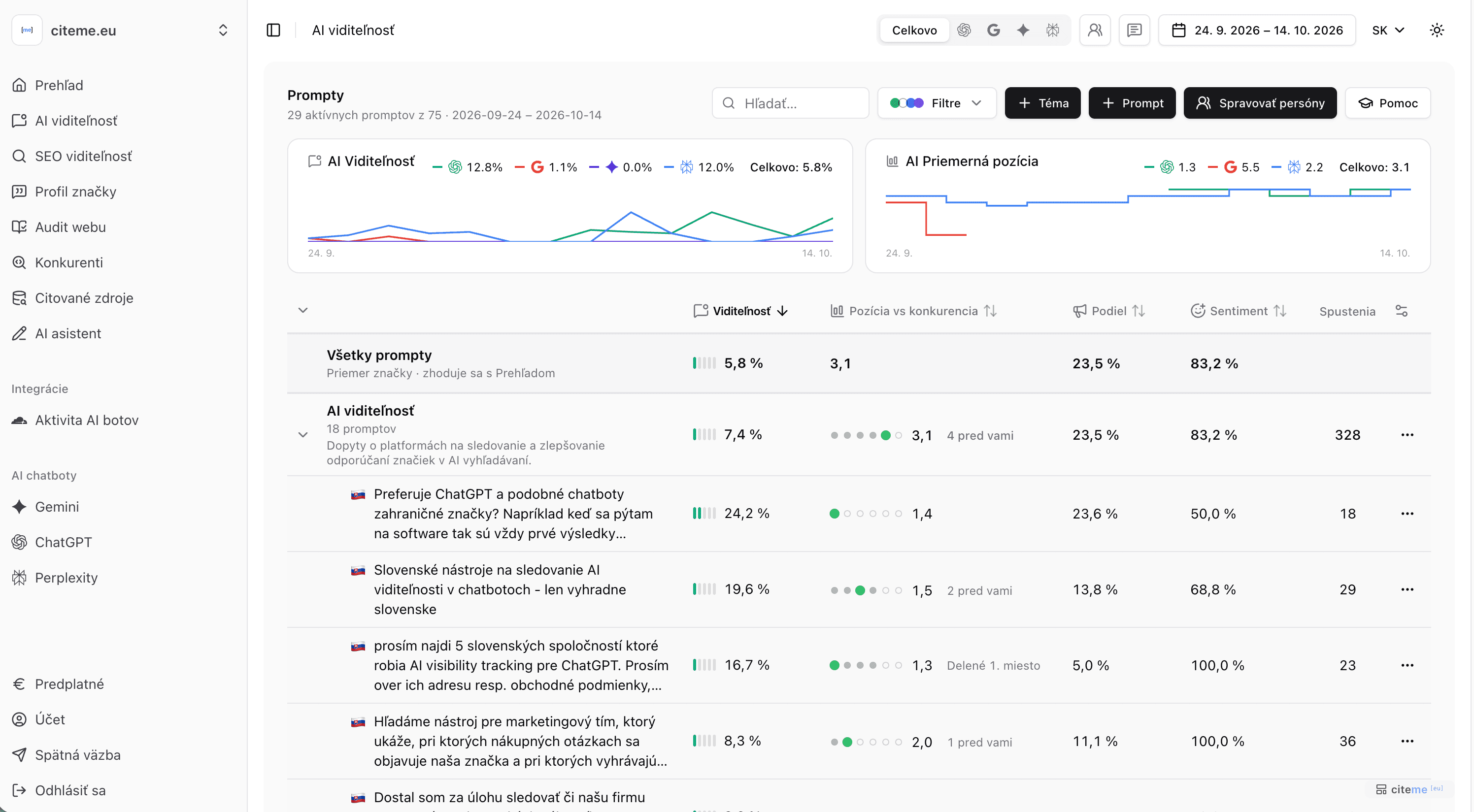
Task: Filter by ChatGPT engine icon in header
Action: (x=964, y=30)
